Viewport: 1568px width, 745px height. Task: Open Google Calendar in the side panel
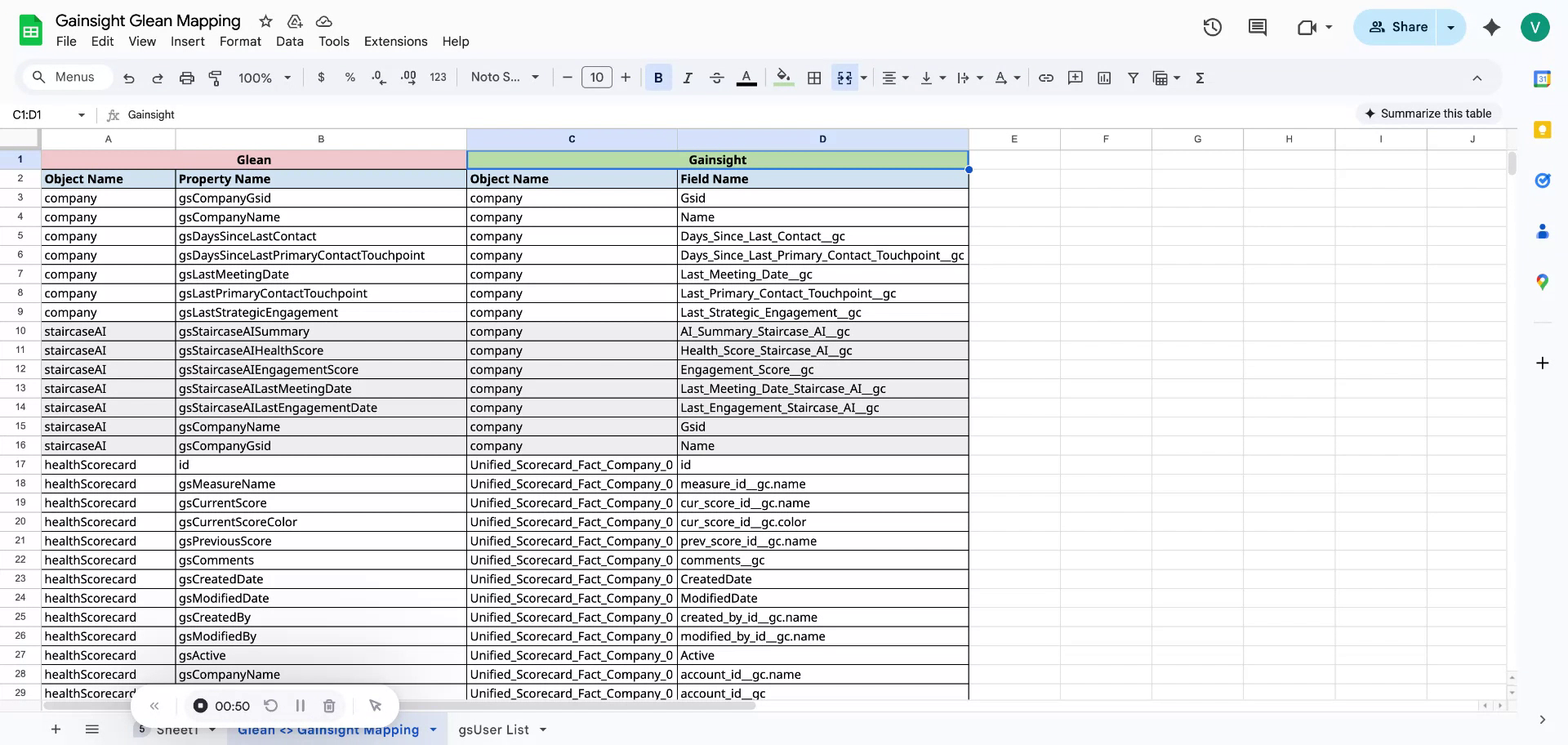1542,79
